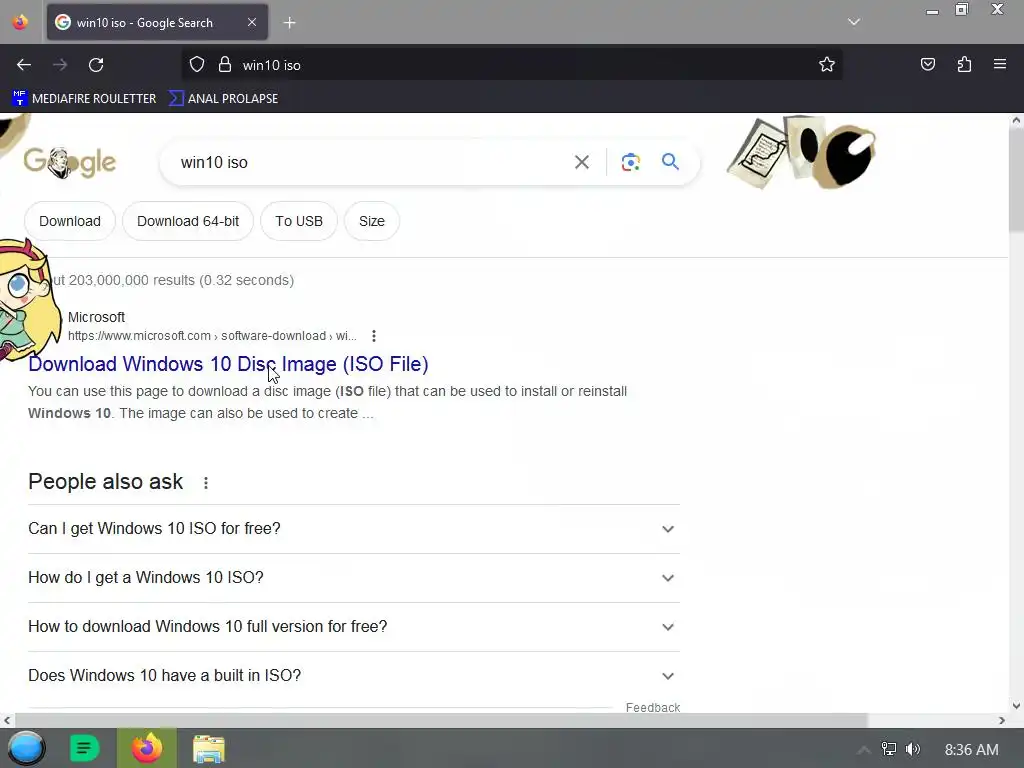Click the Microsoft site name text
This screenshot has height=768, width=1024.
[96, 317]
